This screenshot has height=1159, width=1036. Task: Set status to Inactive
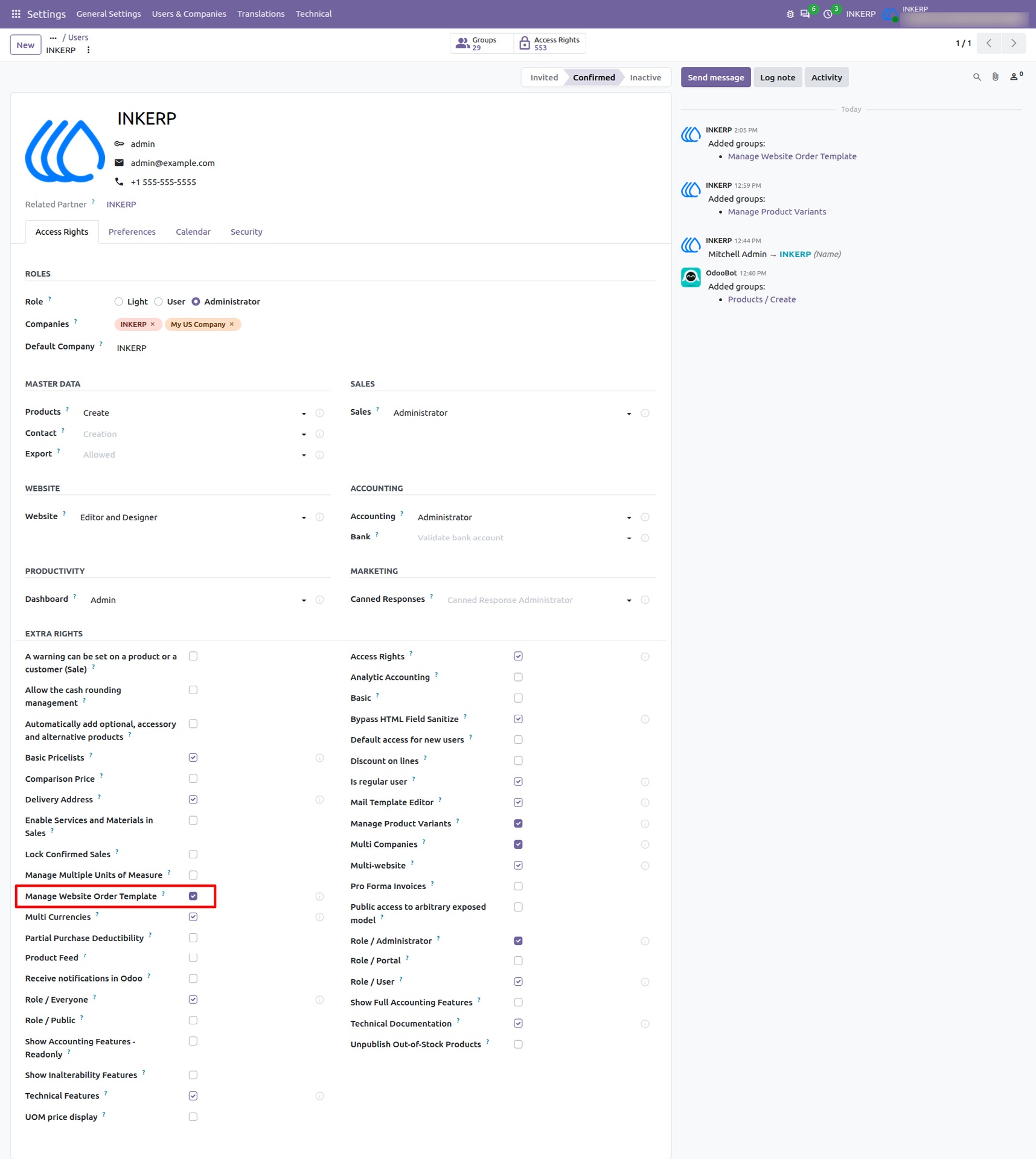click(x=645, y=77)
